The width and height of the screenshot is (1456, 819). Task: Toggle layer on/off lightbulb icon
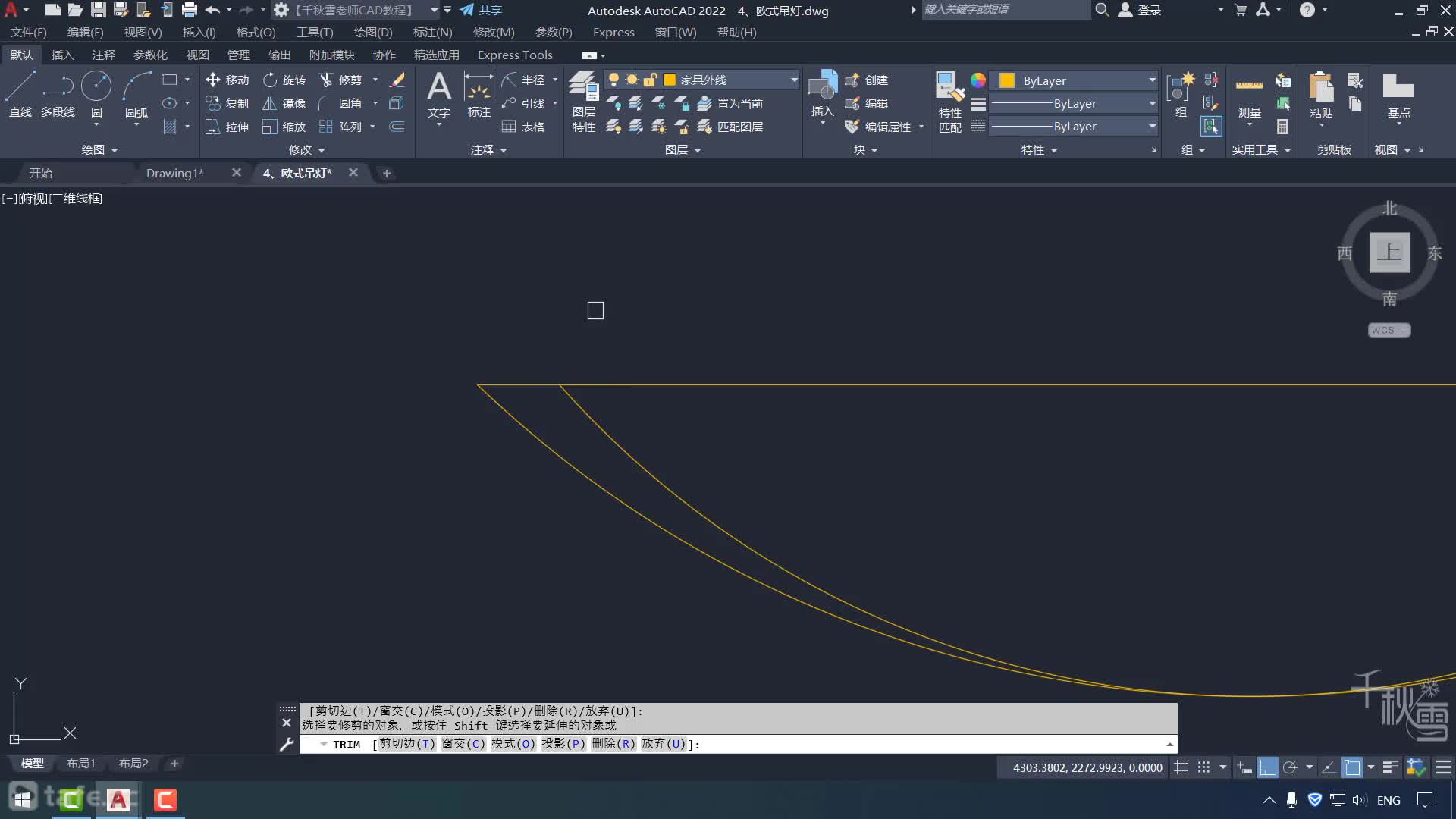(x=613, y=80)
